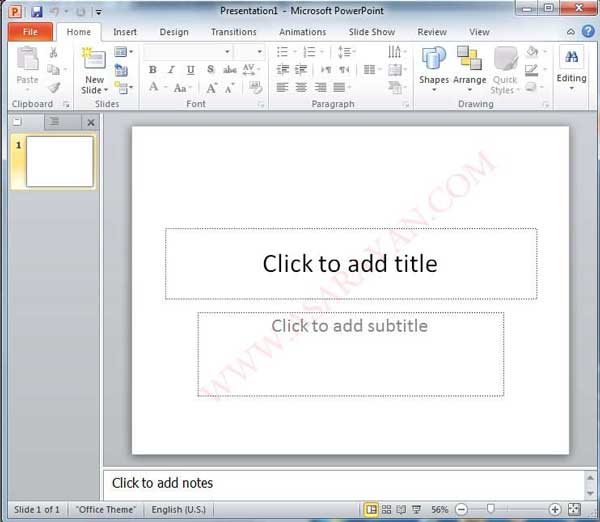Open the Insert ribbon tab
This screenshot has width=600, height=522.
125,32
